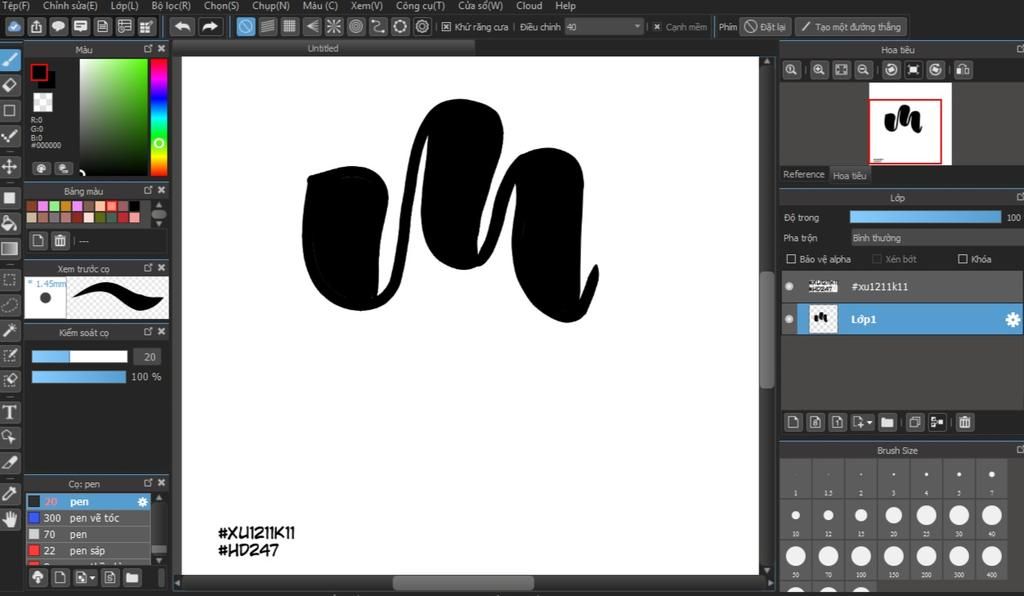Click the Undo arrow in the toolbar
This screenshot has width=1024, height=596.
(183, 27)
